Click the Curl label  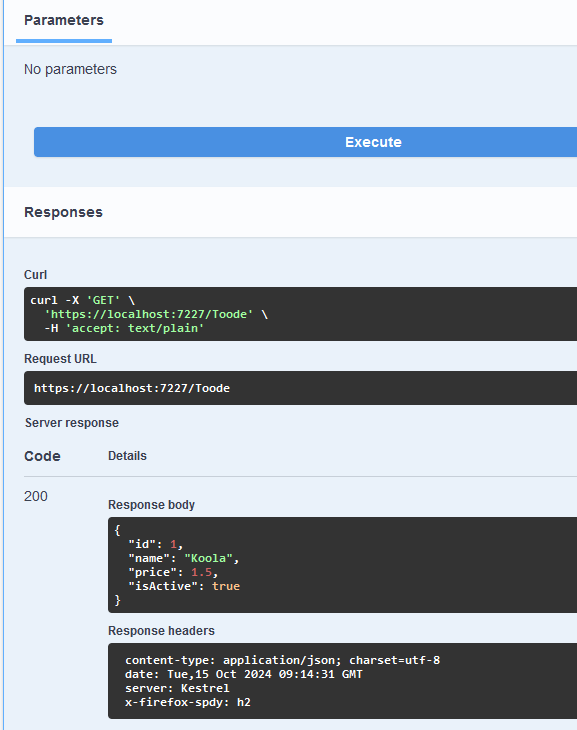tap(35, 275)
